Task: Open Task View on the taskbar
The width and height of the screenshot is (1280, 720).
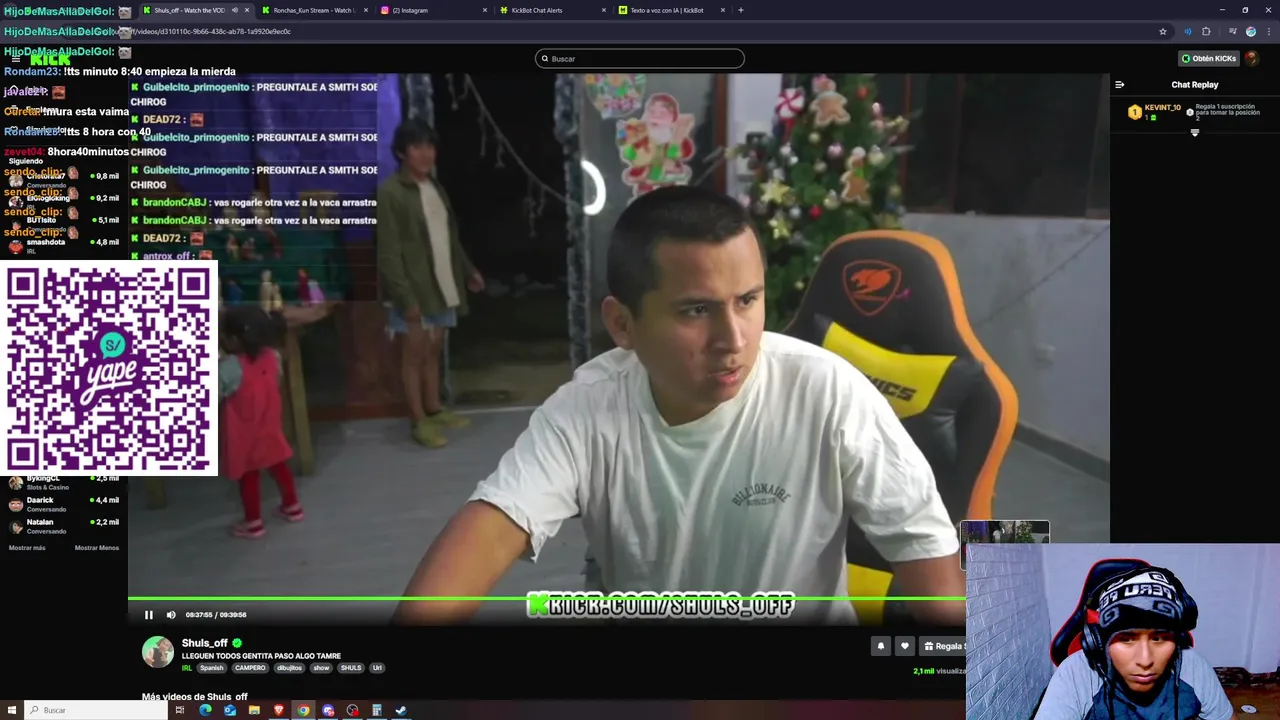Action: click(180, 710)
